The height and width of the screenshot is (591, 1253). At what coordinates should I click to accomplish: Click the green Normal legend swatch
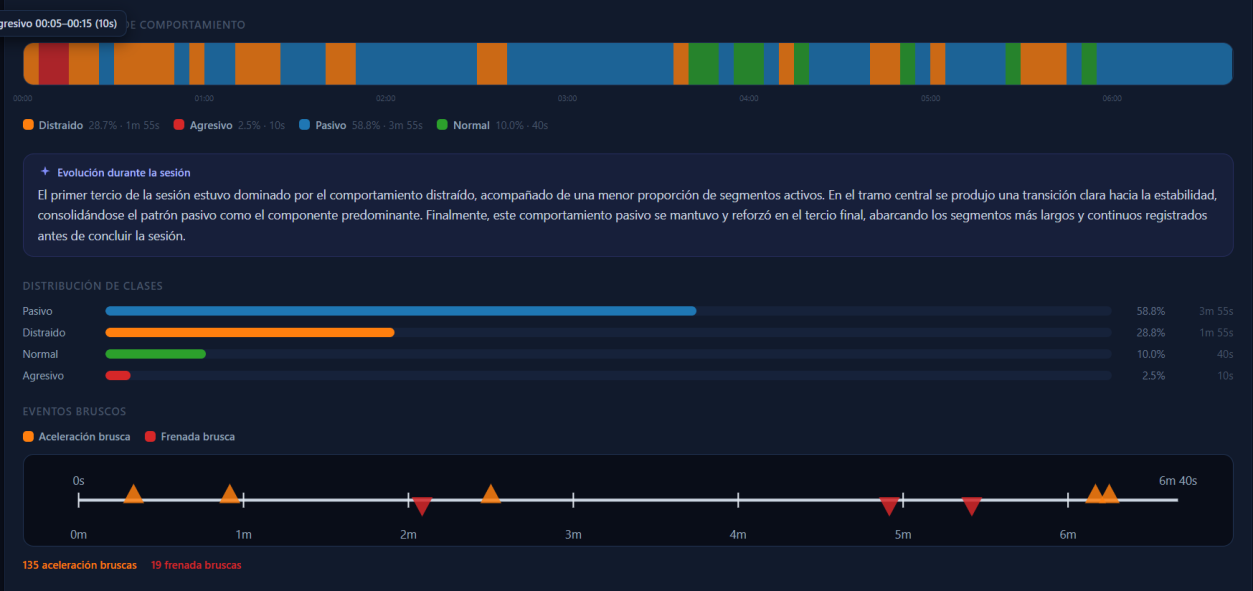[x=442, y=125]
